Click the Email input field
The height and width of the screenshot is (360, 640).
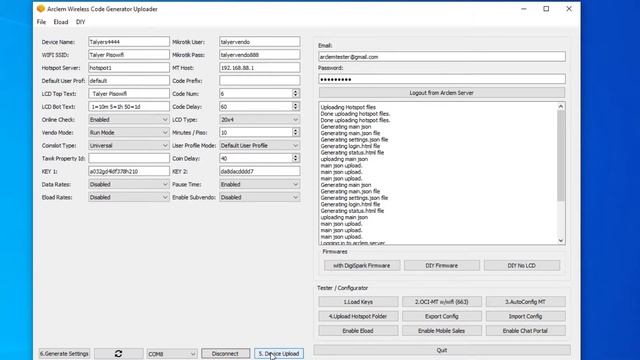tap(442, 57)
